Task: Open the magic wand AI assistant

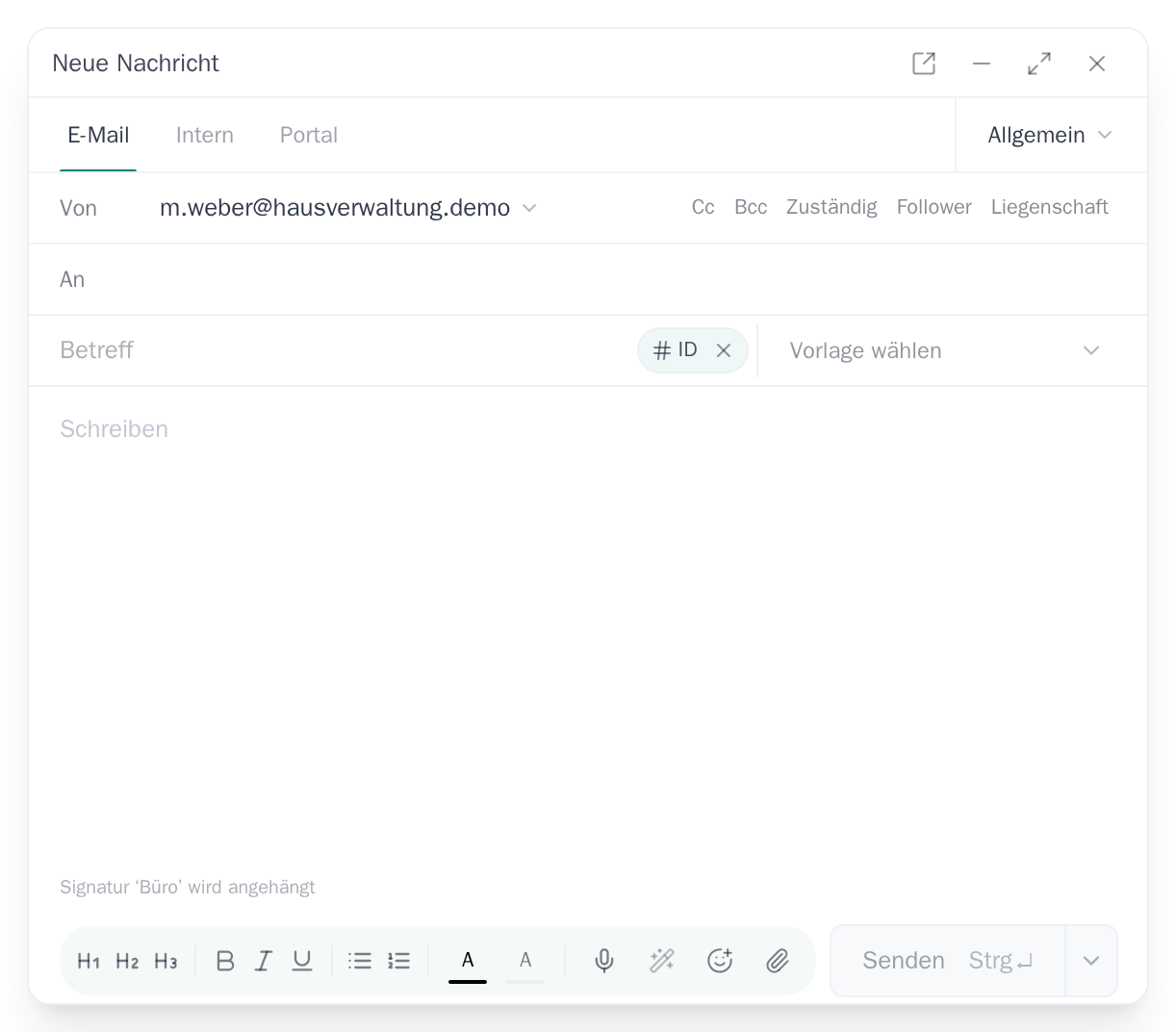Action: [x=662, y=961]
